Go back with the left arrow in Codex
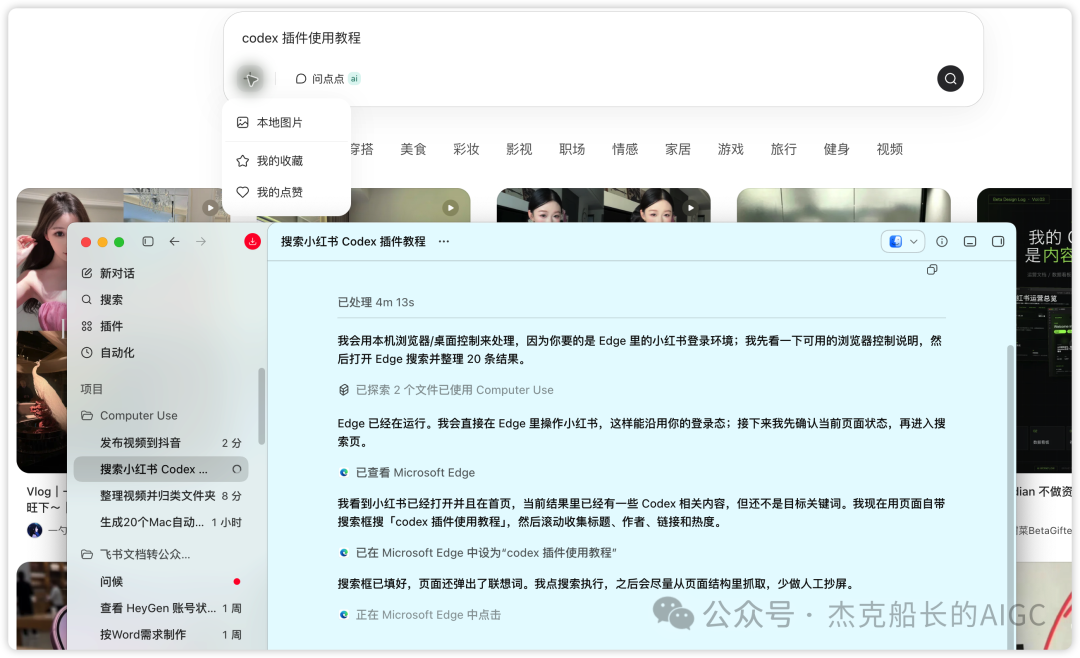 (x=174, y=242)
